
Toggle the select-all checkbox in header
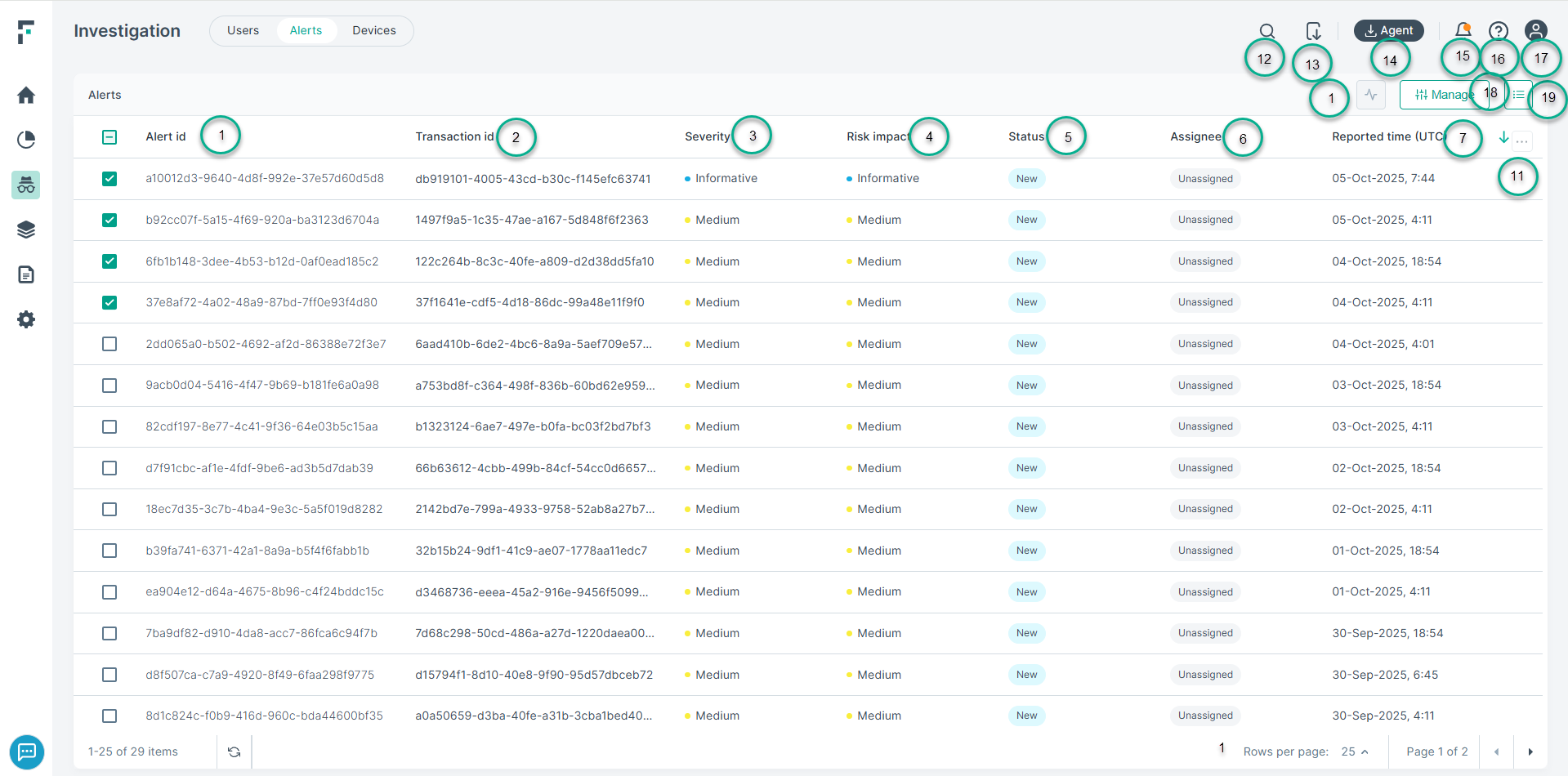[109, 137]
